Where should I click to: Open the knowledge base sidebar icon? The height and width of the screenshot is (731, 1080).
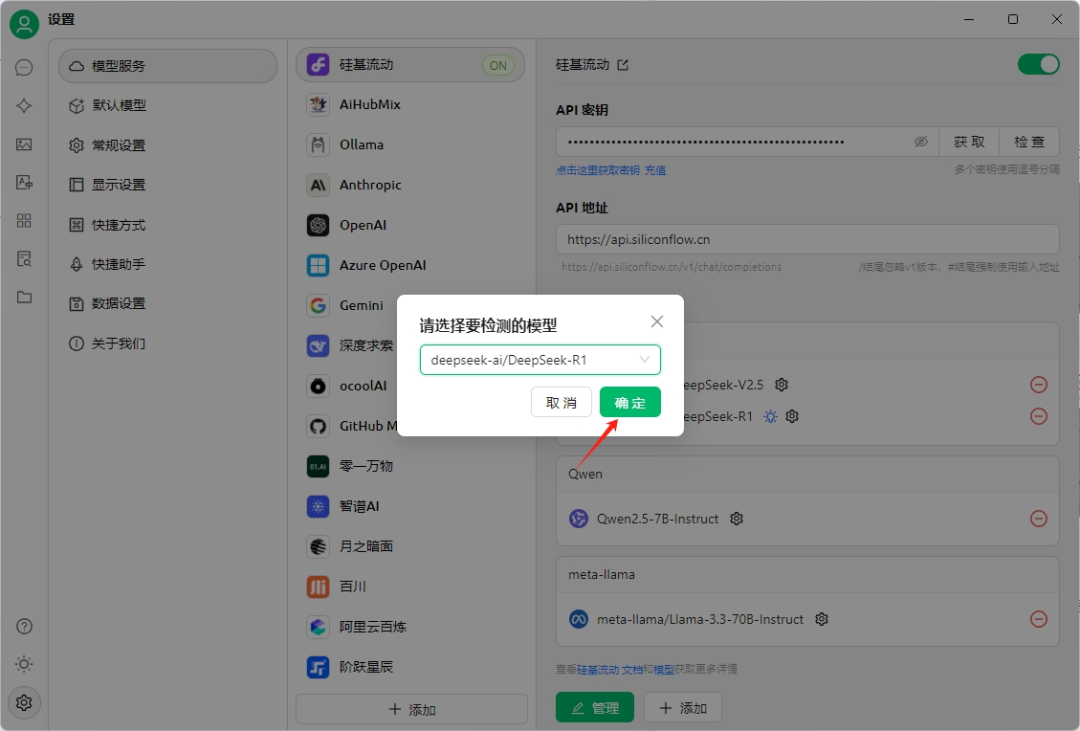pos(24,259)
